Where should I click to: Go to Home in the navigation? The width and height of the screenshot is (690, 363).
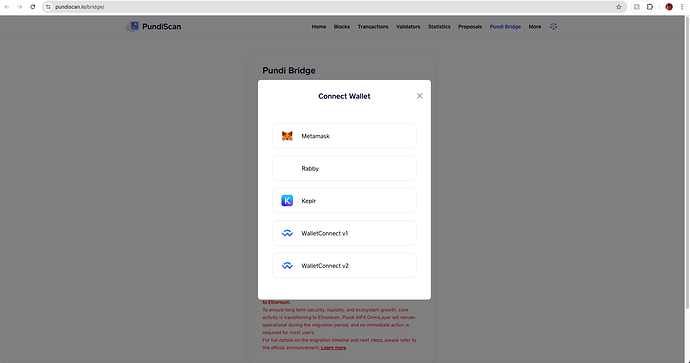point(319,26)
